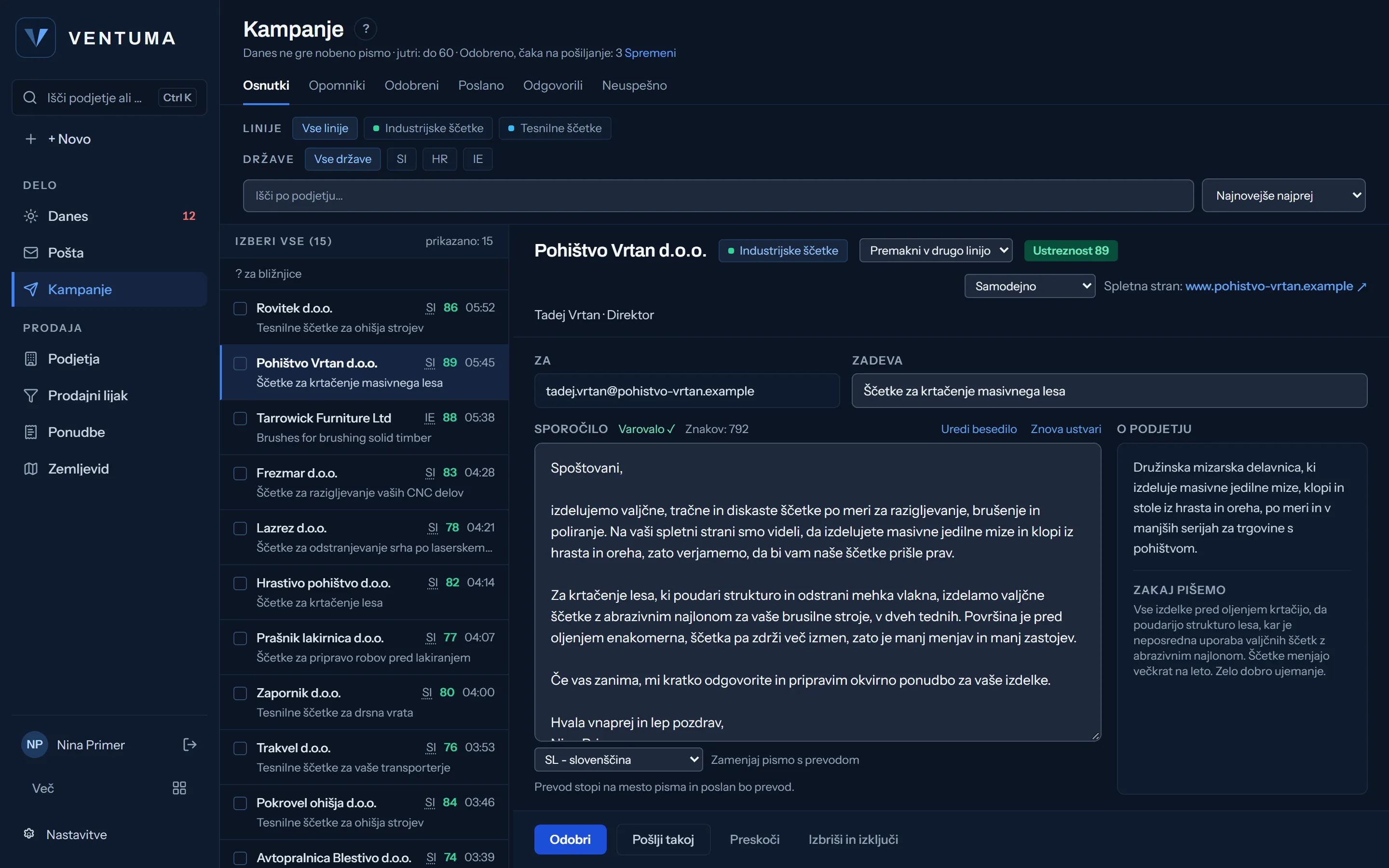
Task: Open the Samodejno dropdown
Action: point(1030,286)
